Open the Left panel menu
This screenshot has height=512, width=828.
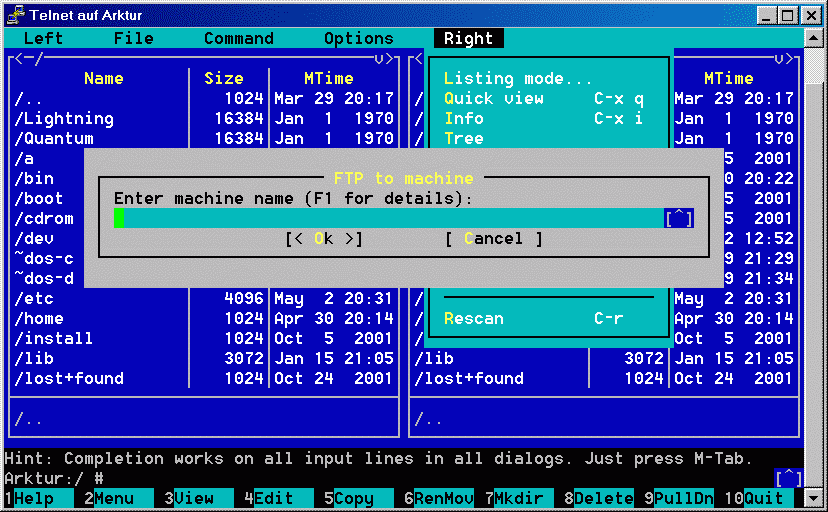43,38
